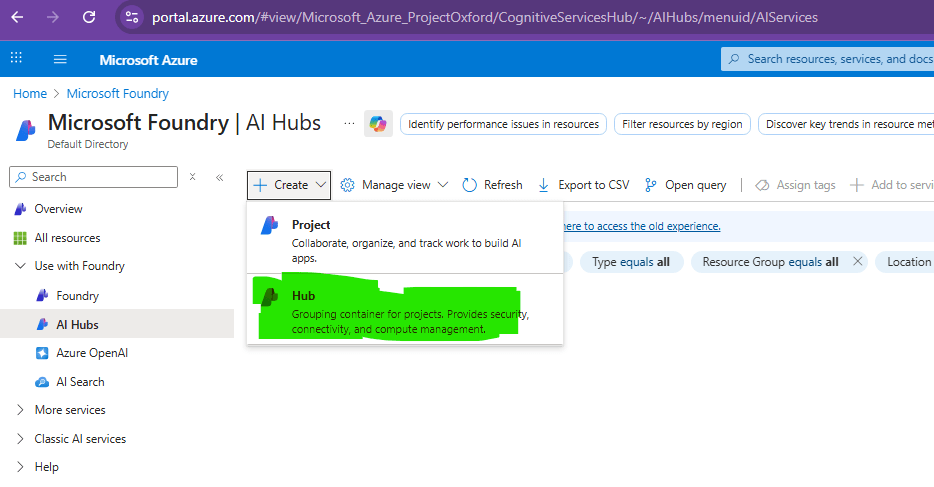The width and height of the screenshot is (934, 487).
Task: Open the Azure portal hamburger menu
Action: pos(60,59)
